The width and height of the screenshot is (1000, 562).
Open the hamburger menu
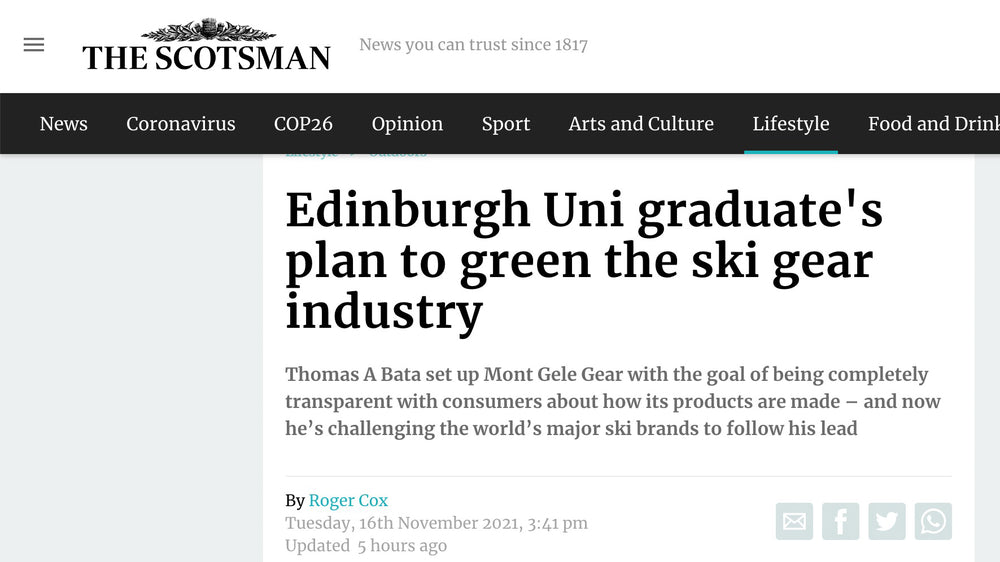(34, 45)
